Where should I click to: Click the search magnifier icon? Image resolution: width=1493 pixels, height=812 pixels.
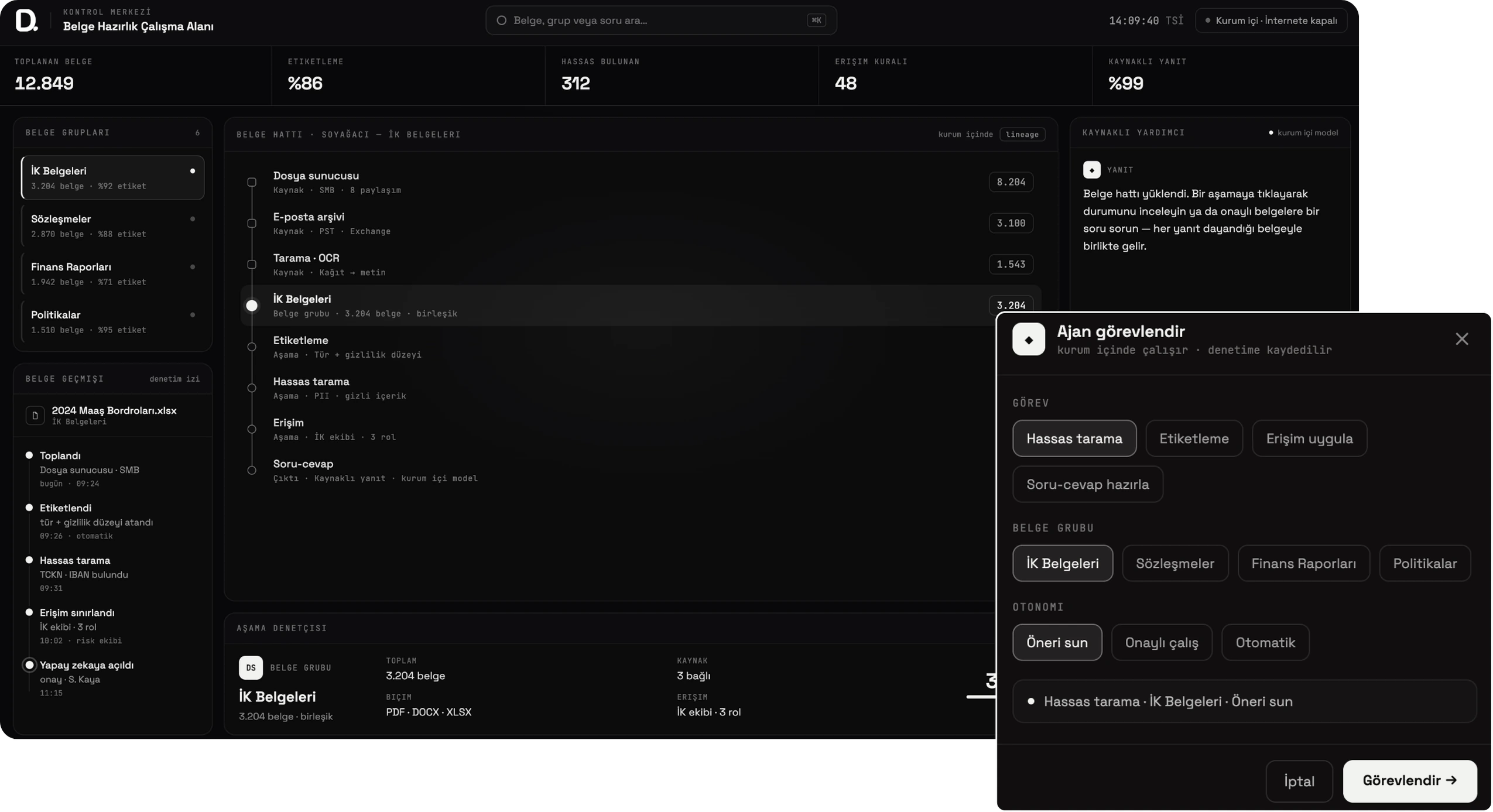(501, 20)
